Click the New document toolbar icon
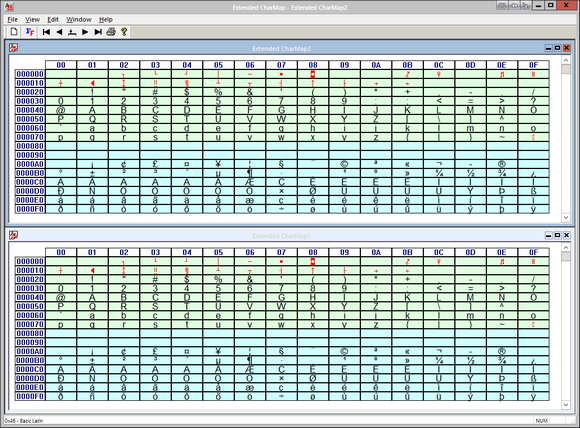 [x=14, y=32]
